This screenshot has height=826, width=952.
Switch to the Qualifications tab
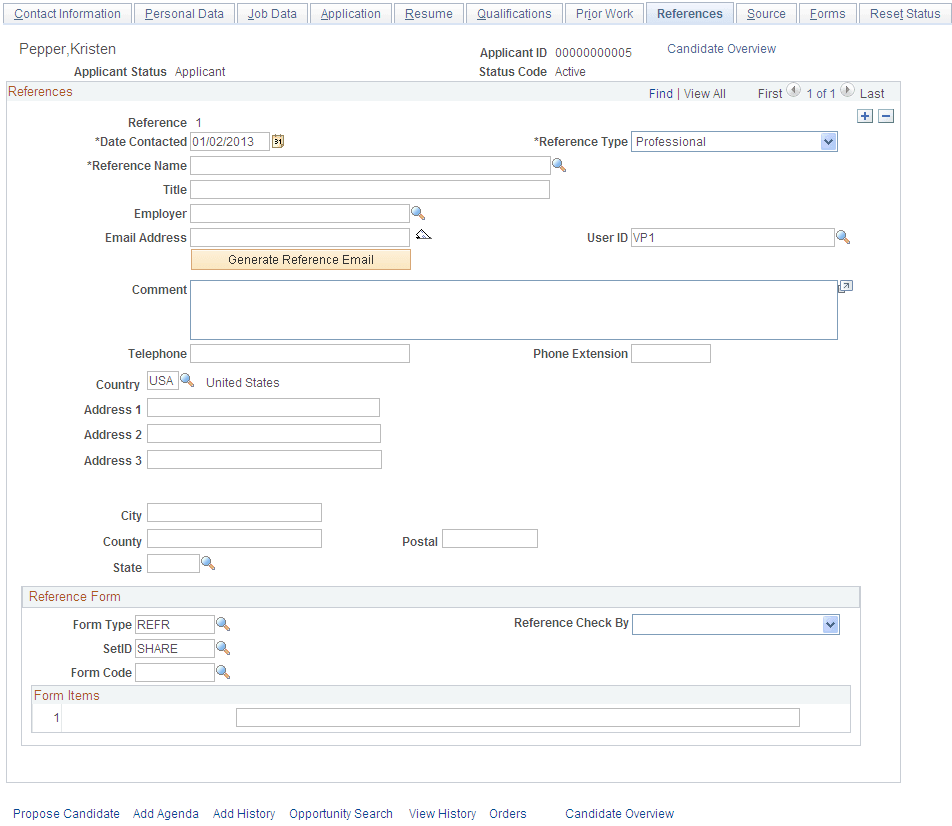point(514,13)
